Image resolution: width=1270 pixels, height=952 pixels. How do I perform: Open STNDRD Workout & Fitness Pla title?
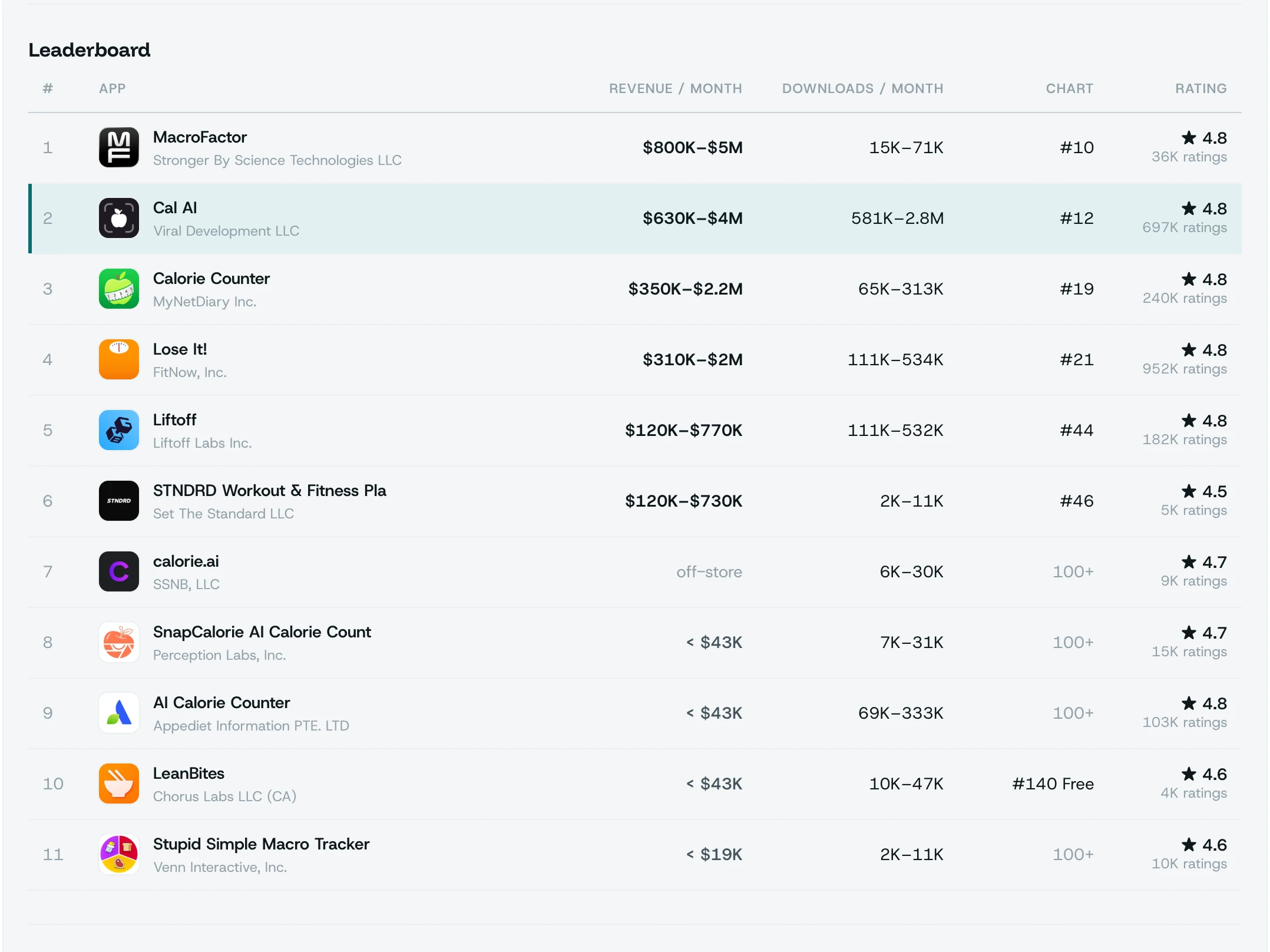pyautogui.click(x=269, y=491)
